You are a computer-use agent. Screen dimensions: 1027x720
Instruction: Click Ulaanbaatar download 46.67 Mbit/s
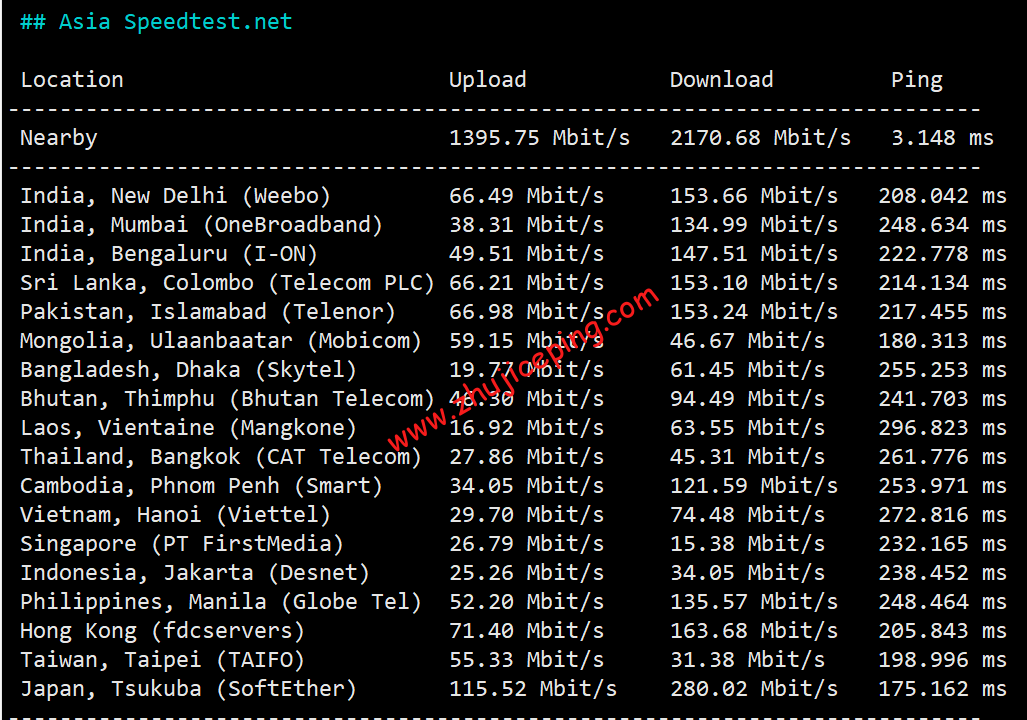(x=747, y=341)
